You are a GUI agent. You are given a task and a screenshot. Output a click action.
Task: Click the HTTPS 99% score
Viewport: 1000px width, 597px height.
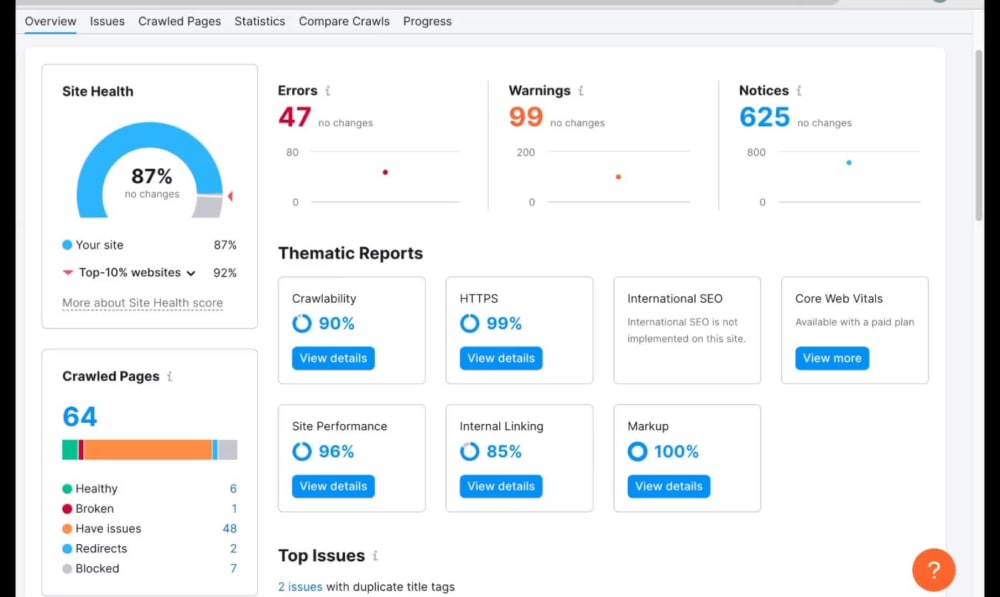pyautogui.click(x=504, y=323)
